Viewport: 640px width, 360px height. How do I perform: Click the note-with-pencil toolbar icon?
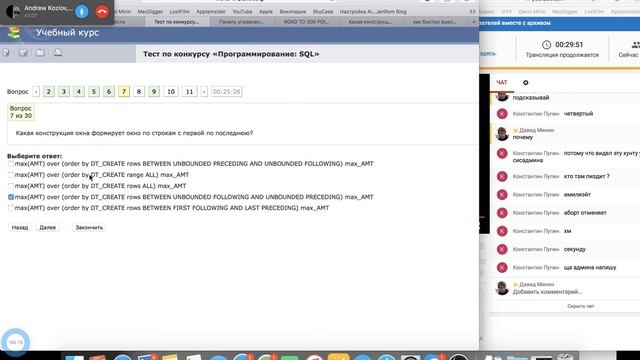point(23,53)
